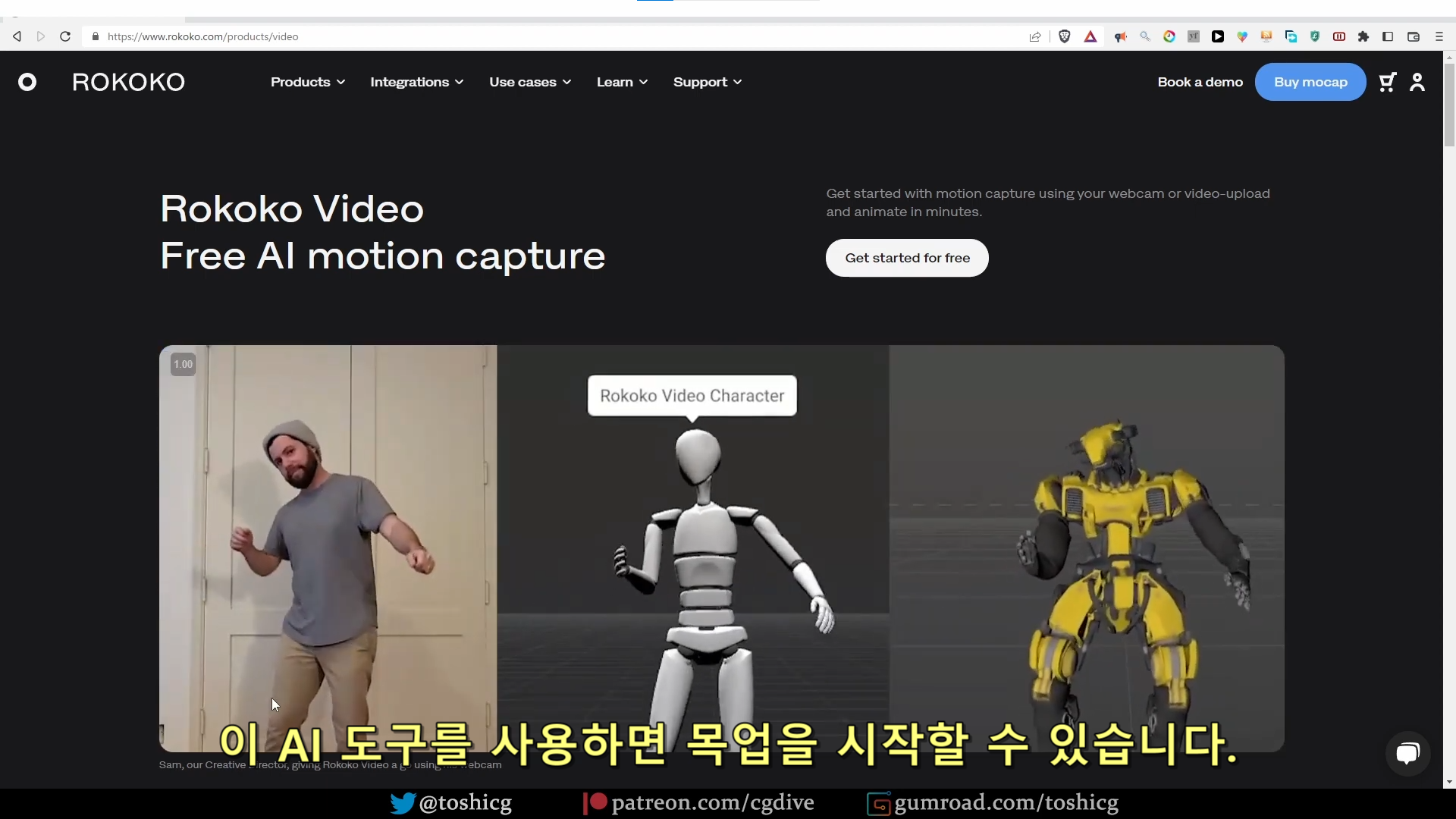
Task: Open the Learn menu
Action: point(622,82)
